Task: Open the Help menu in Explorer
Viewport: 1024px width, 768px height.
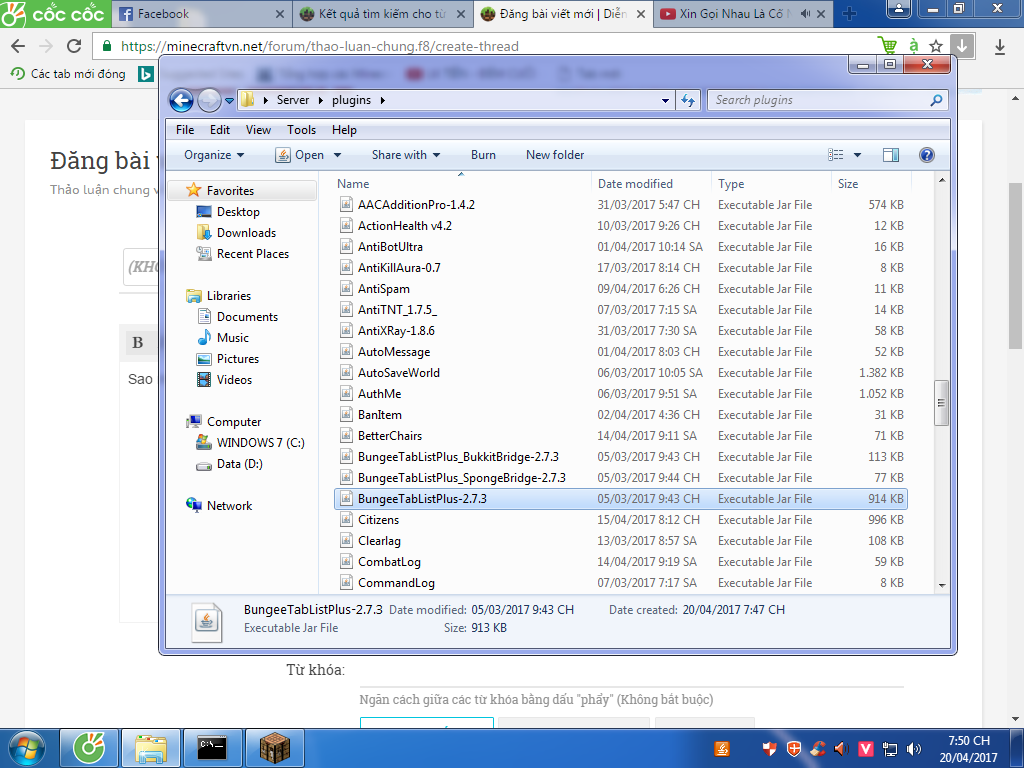Action: (x=344, y=130)
